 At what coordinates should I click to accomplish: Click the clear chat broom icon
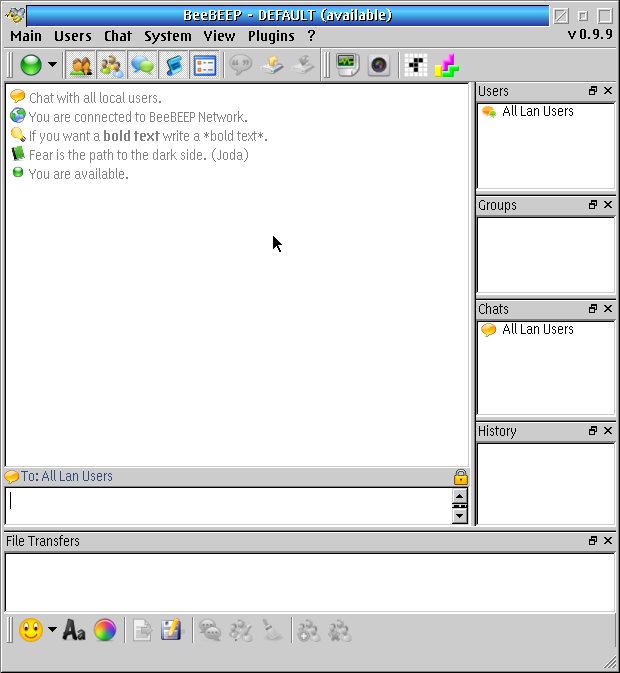tap(272, 631)
